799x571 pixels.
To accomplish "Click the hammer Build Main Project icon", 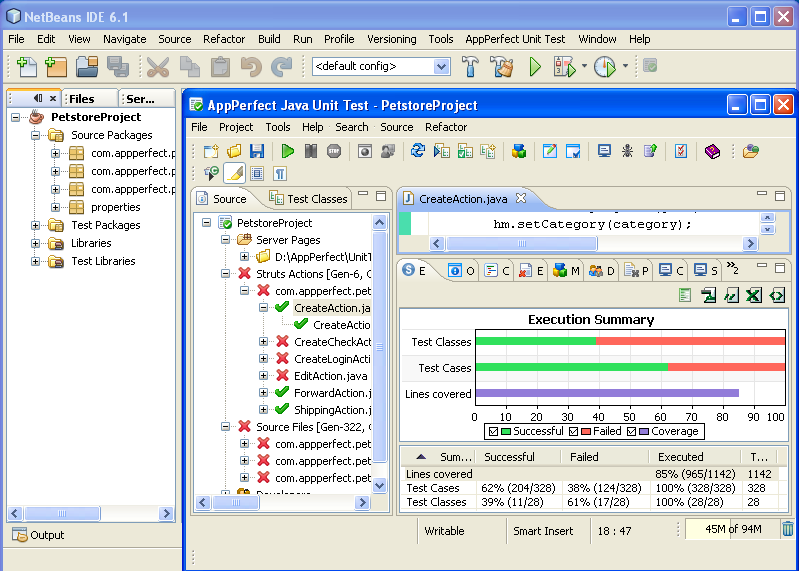I will [x=470, y=67].
